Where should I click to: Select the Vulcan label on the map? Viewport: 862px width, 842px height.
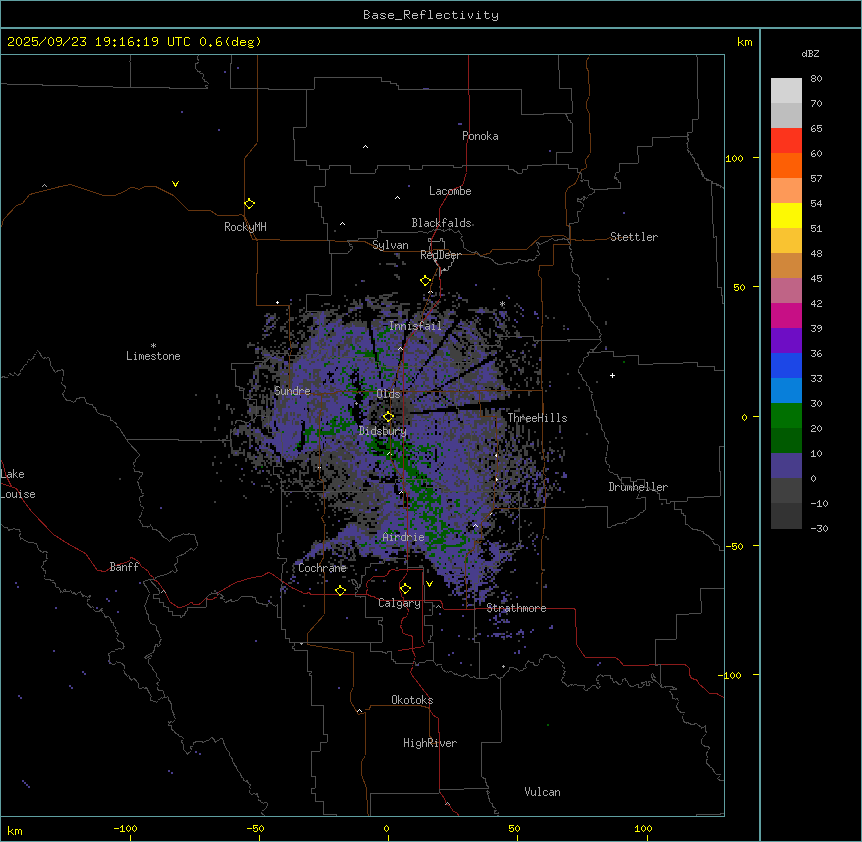542,792
